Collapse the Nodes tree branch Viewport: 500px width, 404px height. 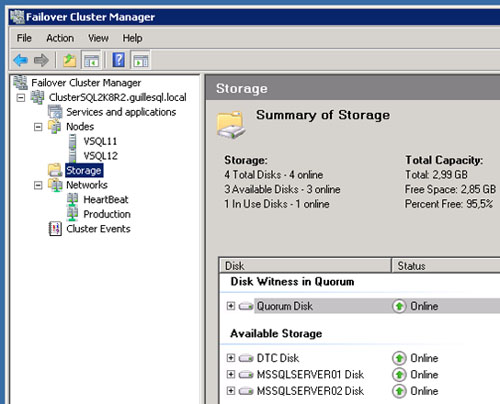pyautogui.click(x=38, y=127)
